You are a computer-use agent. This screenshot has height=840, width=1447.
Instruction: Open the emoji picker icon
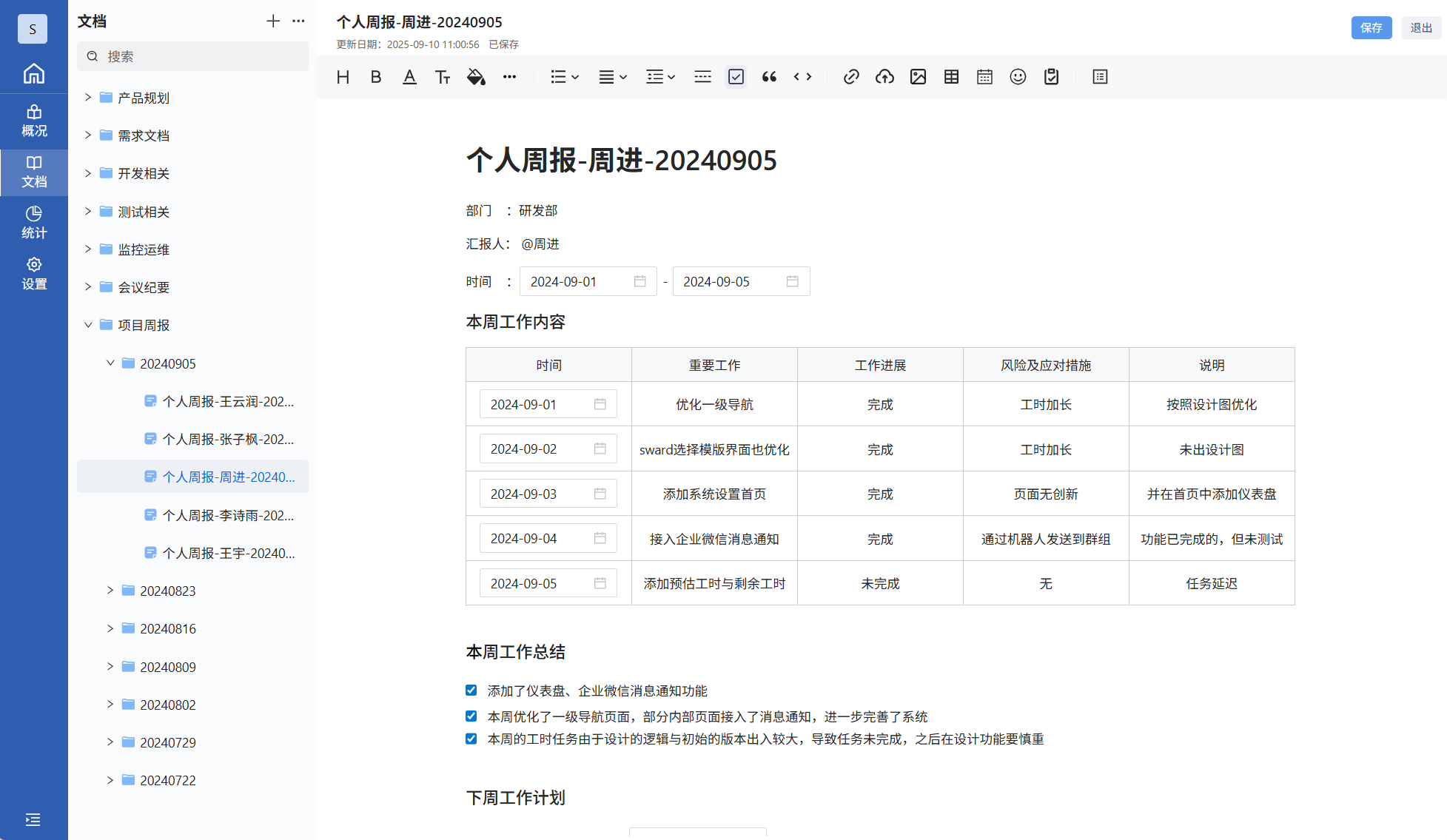[x=1018, y=77]
